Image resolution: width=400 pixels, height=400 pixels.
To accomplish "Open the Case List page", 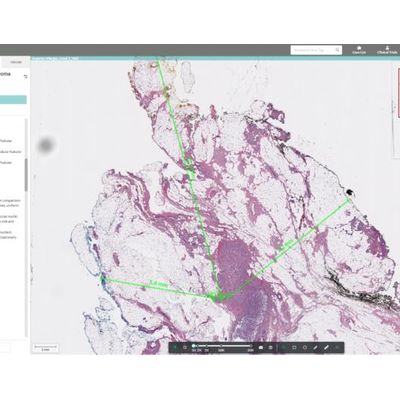I will pos(359,50).
